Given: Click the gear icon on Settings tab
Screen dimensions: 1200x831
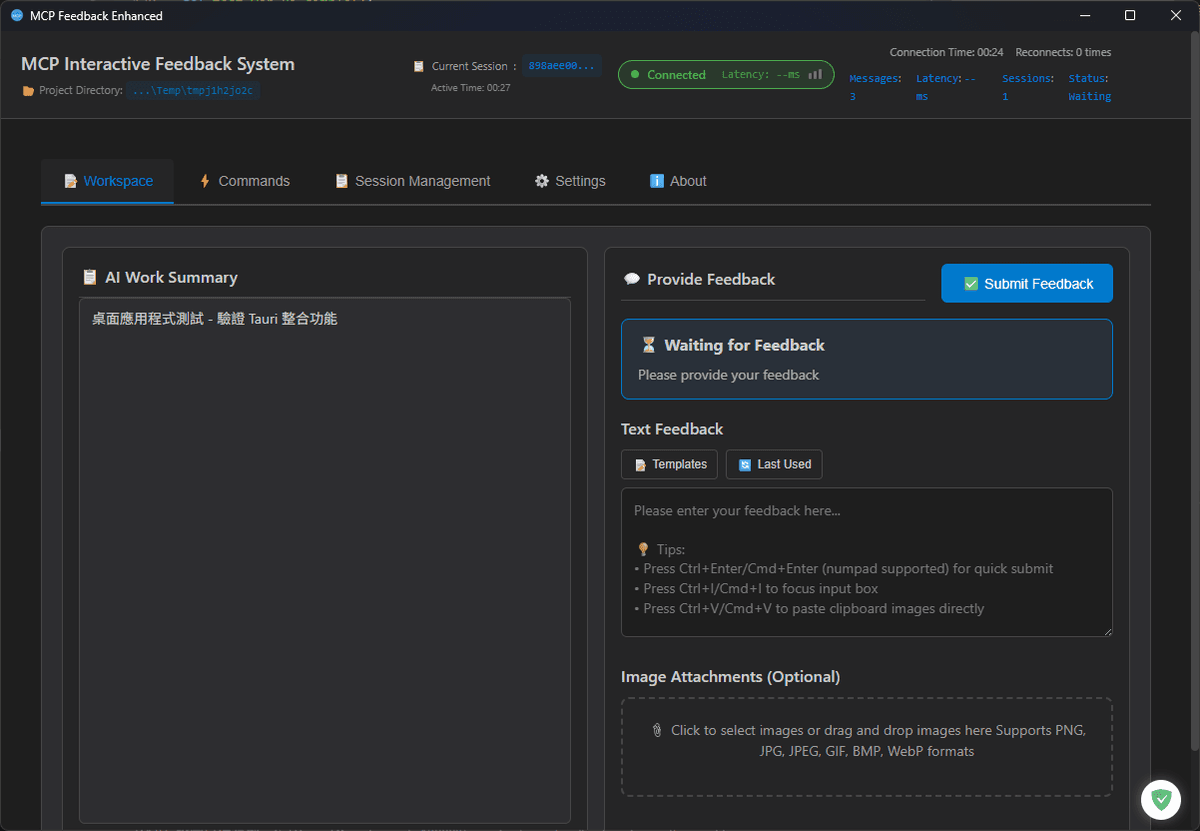Looking at the screenshot, I should (542, 181).
